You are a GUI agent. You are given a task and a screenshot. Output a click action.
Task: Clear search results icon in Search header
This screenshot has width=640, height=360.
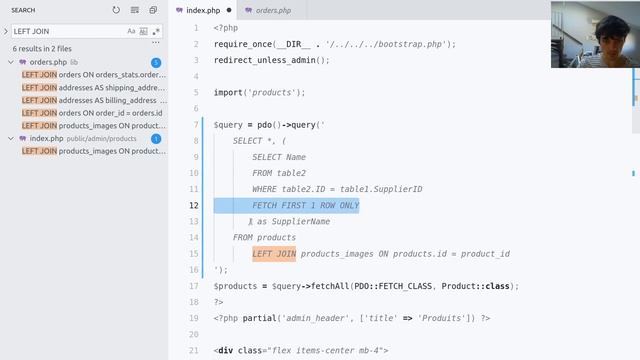coord(135,10)
